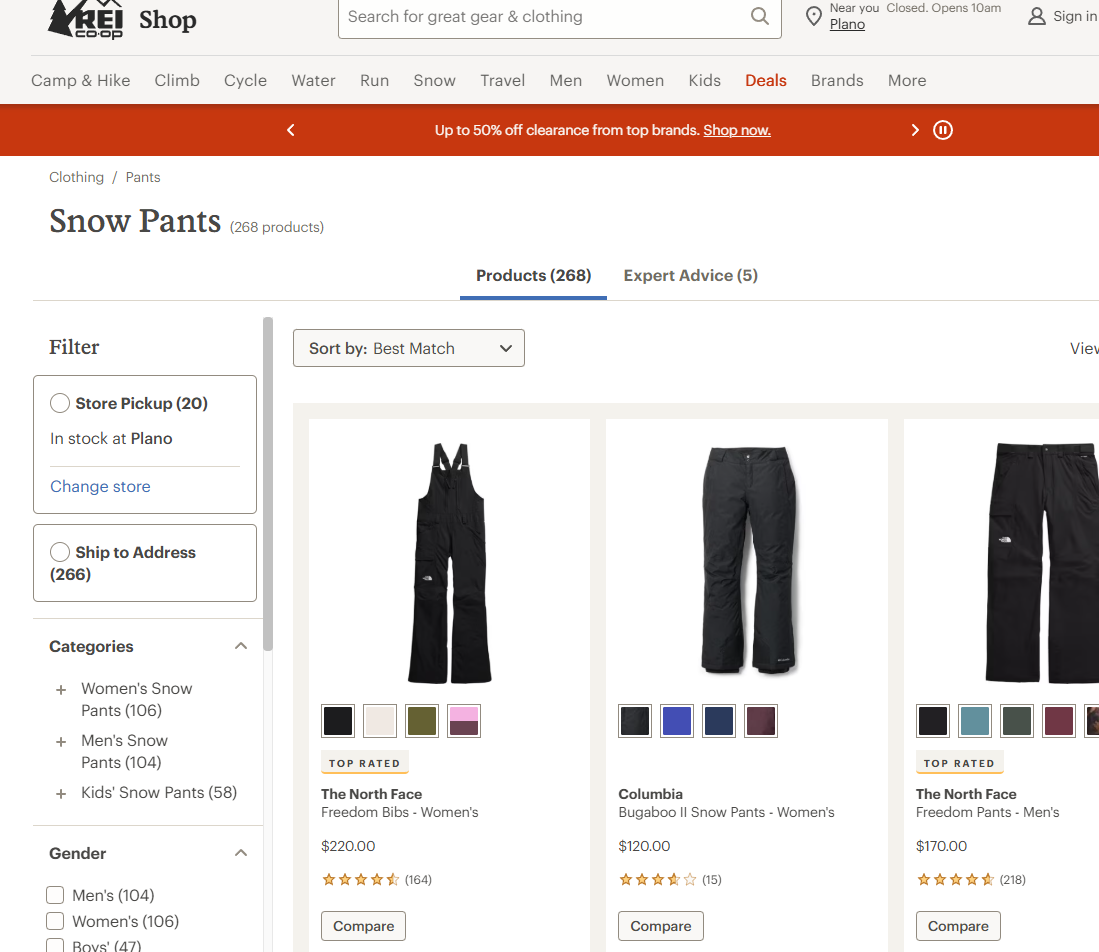Image resolution: width=1099 pixels, height=952 pixels.
Task: Open the More menu
Action: pyautogui.click(x=907, y=81)
